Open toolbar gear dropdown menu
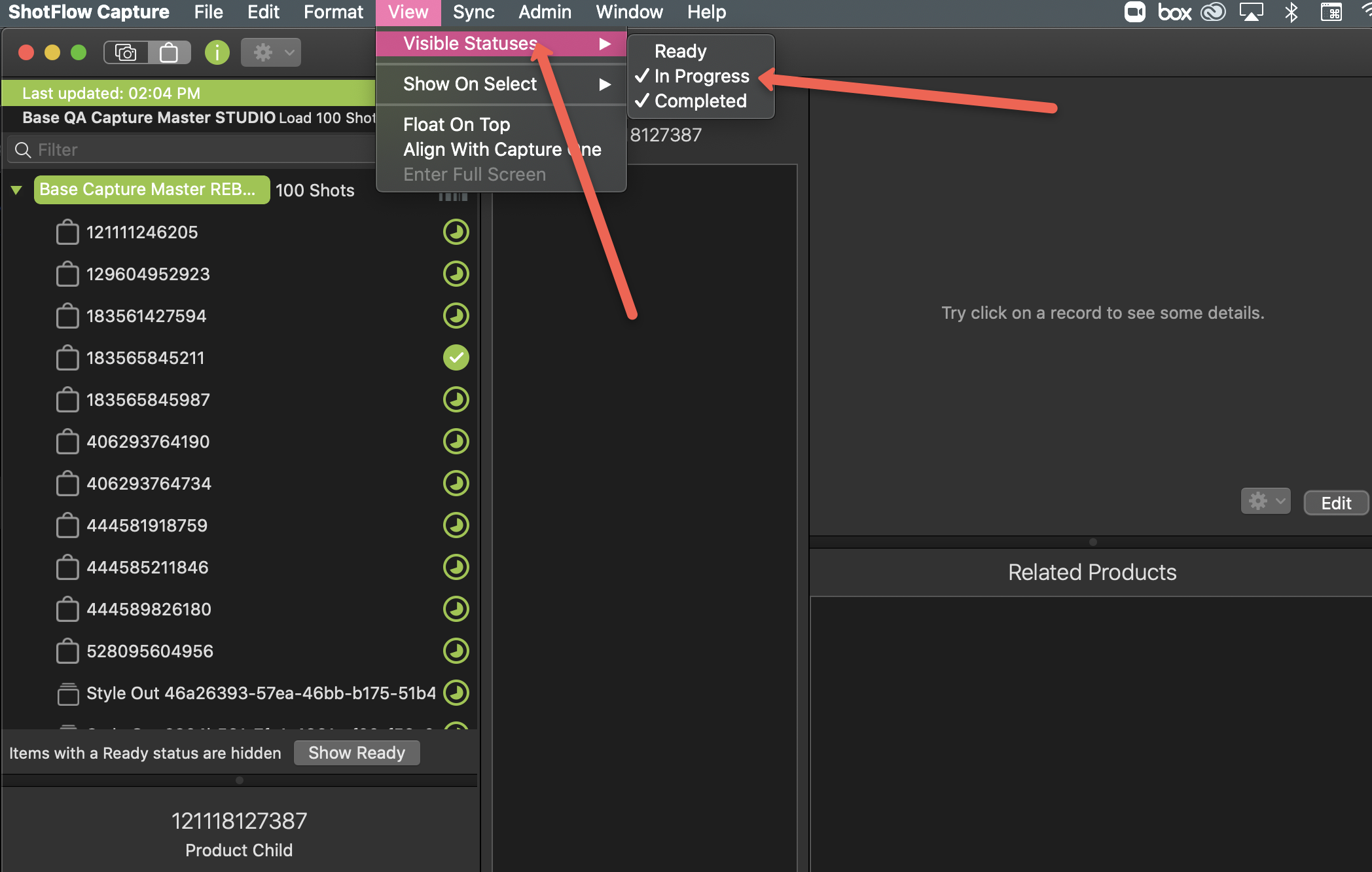 (271, 52)
